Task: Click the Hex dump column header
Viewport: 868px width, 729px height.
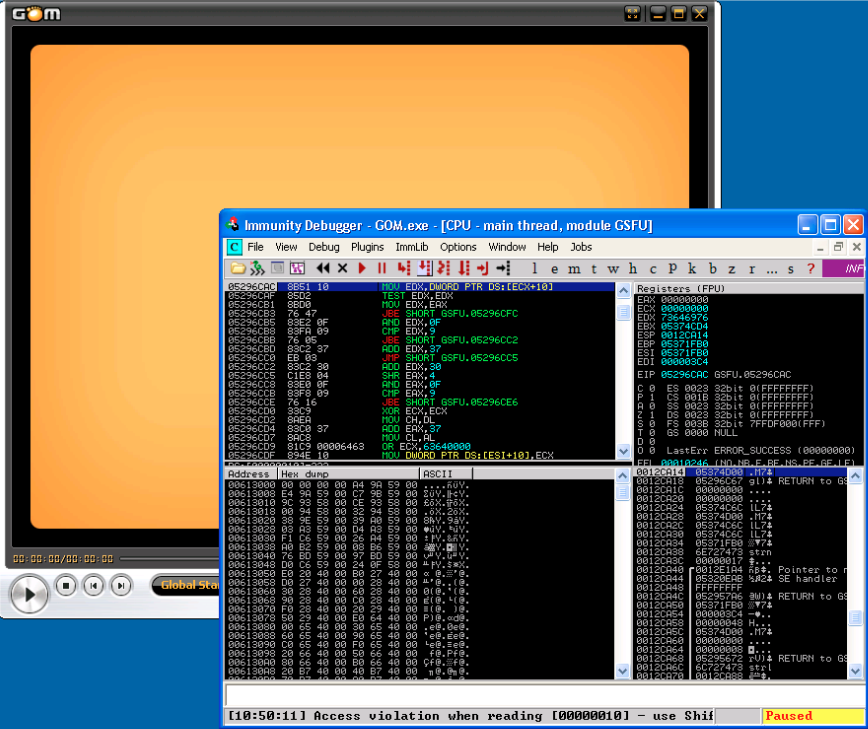Action: (x=349, y=474)
